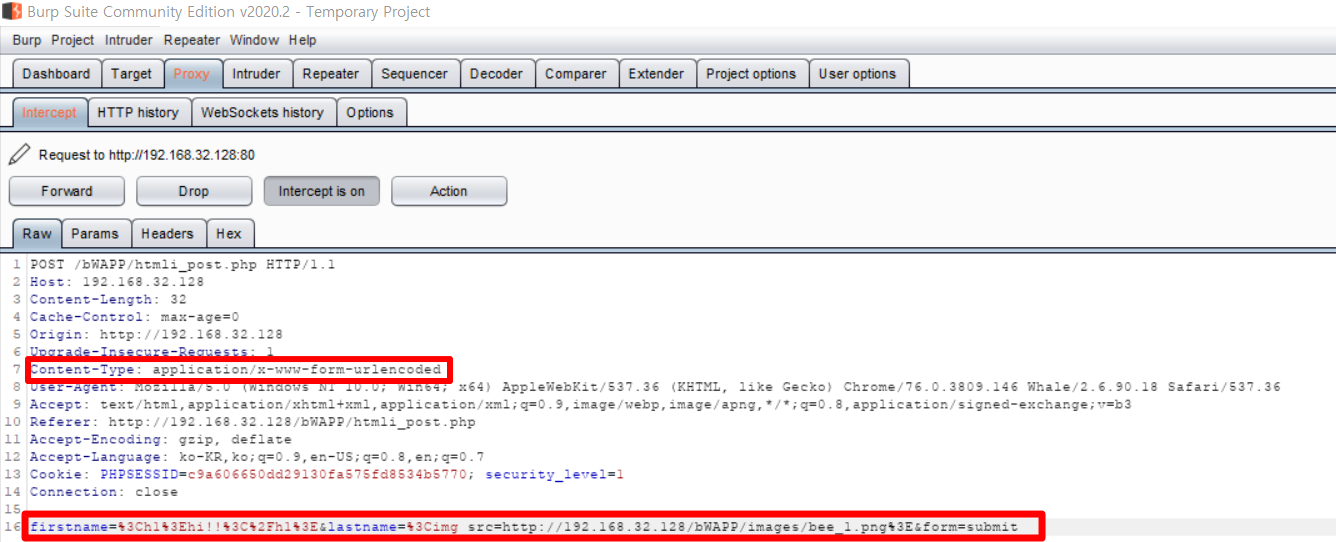Open the WebSockets history sub-tab

tap(262, 113)
